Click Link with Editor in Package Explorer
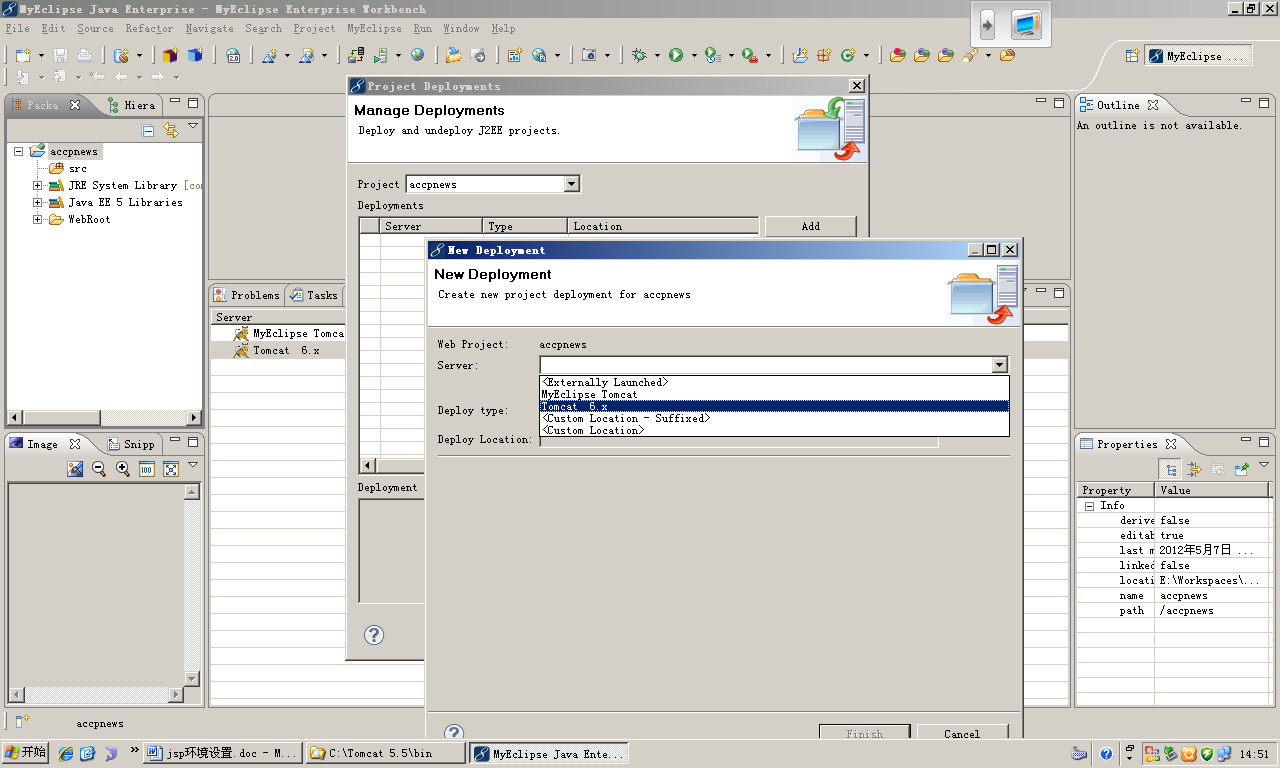The width and height of the screenshot is (1280, 768). pyautogui.click(x=171, y=130)
